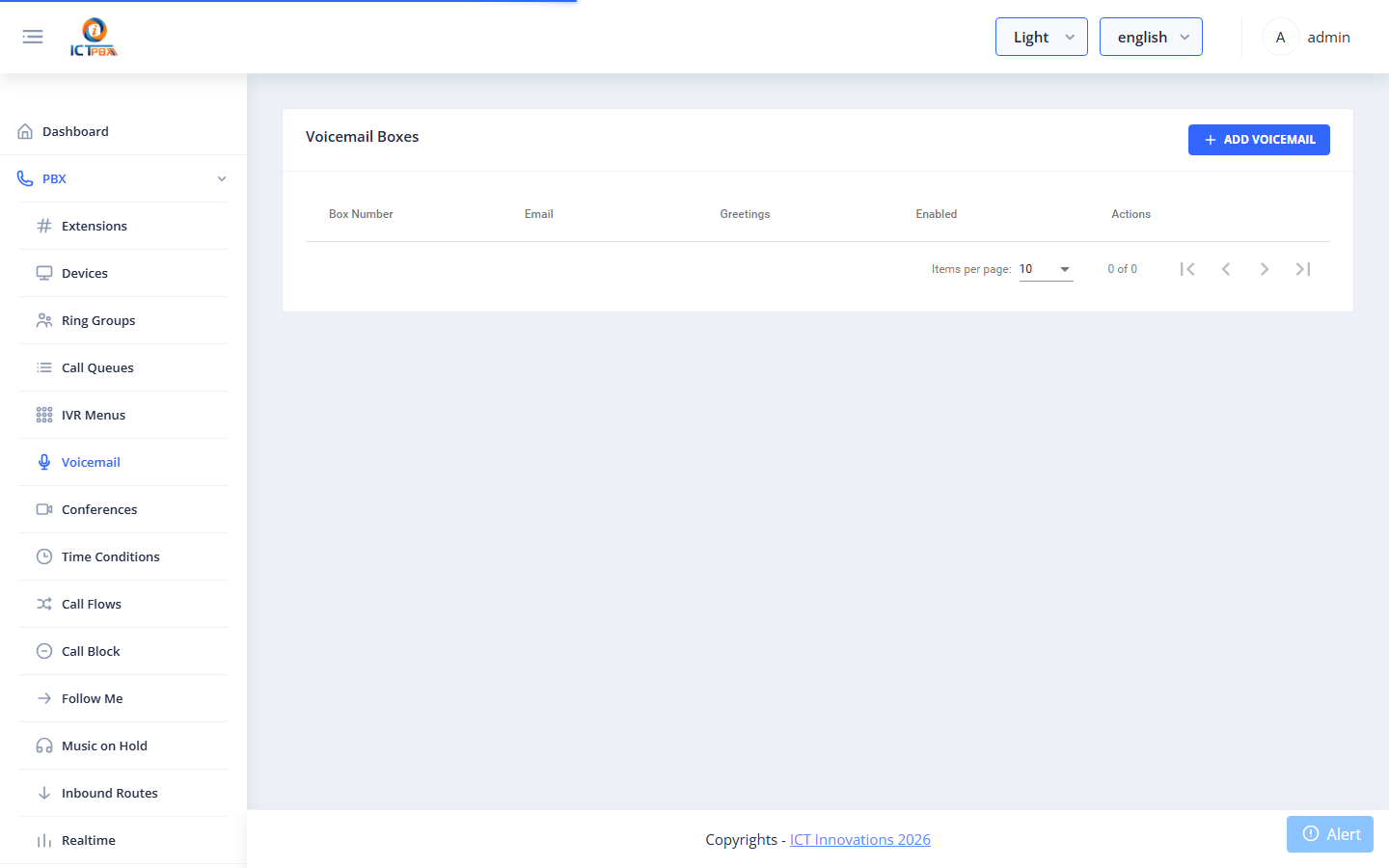Open the english language dropdown
Screen dimensions: 1389x868
[1151, 37]
